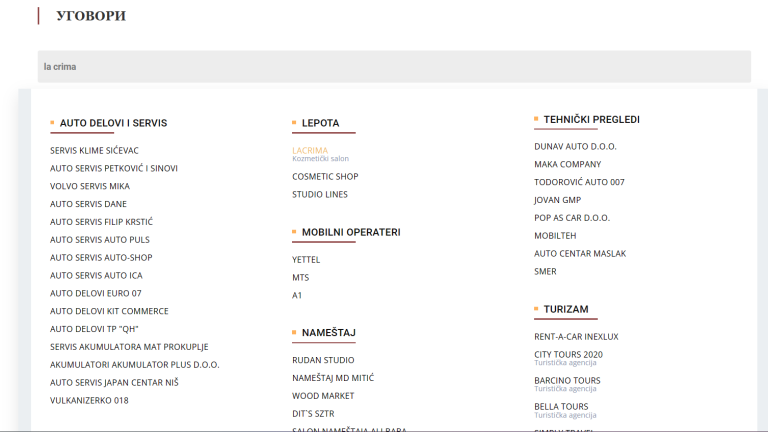This screenshot has width=768, height=432.
Task: Select VULKANIZERKO 018 entry
Action: pyautogui.click(x=89, y=401)
